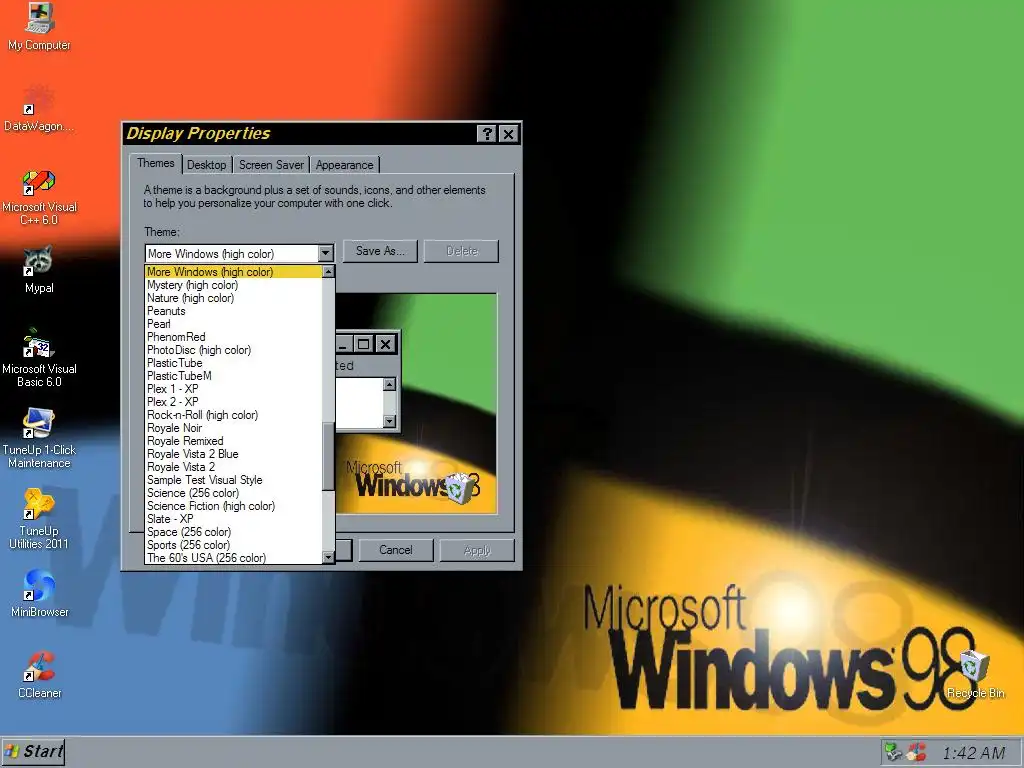Choose Rock-n-Roll (high color) theme
This screenshot has height=768, width=1024.
click(x=234, y=415)
